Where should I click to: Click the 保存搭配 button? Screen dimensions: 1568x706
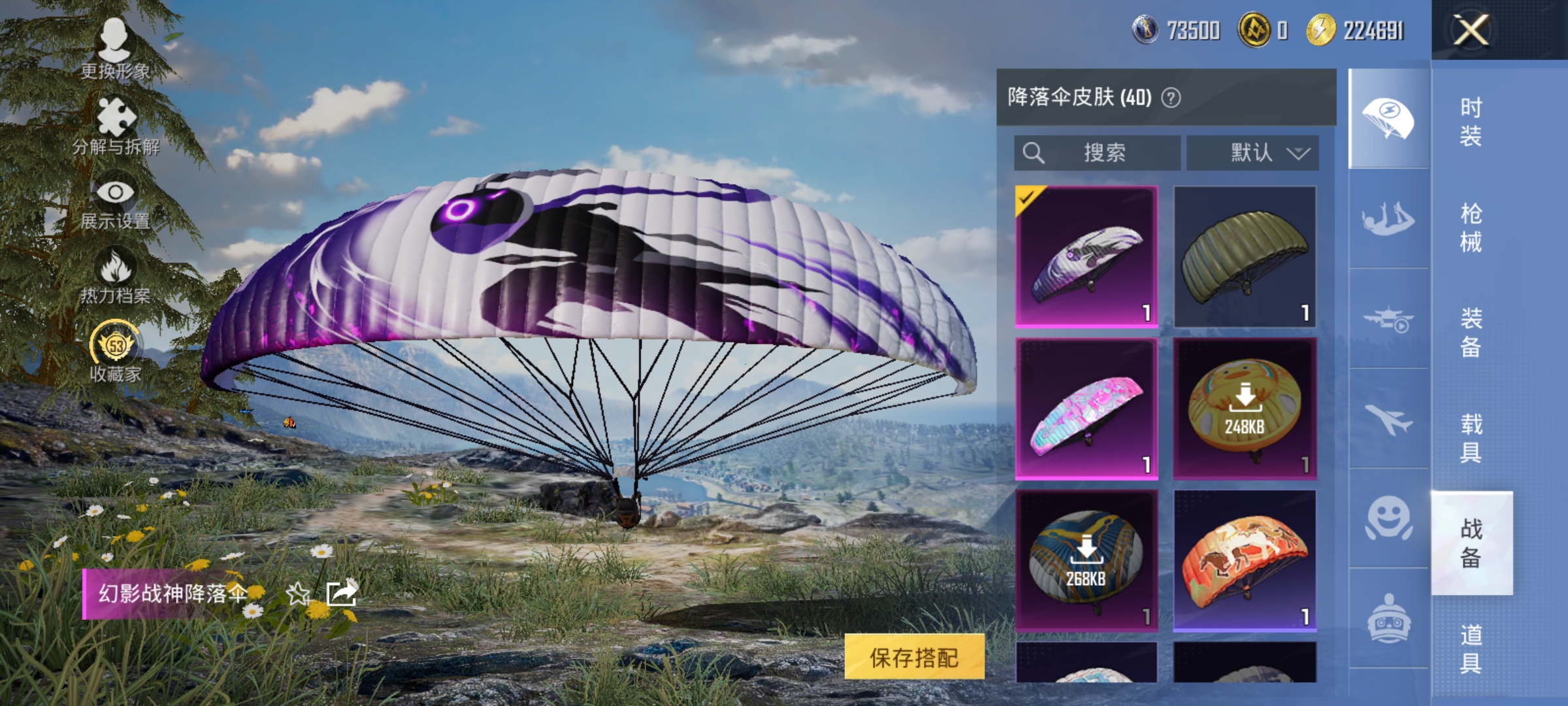(x=914, y=657)
